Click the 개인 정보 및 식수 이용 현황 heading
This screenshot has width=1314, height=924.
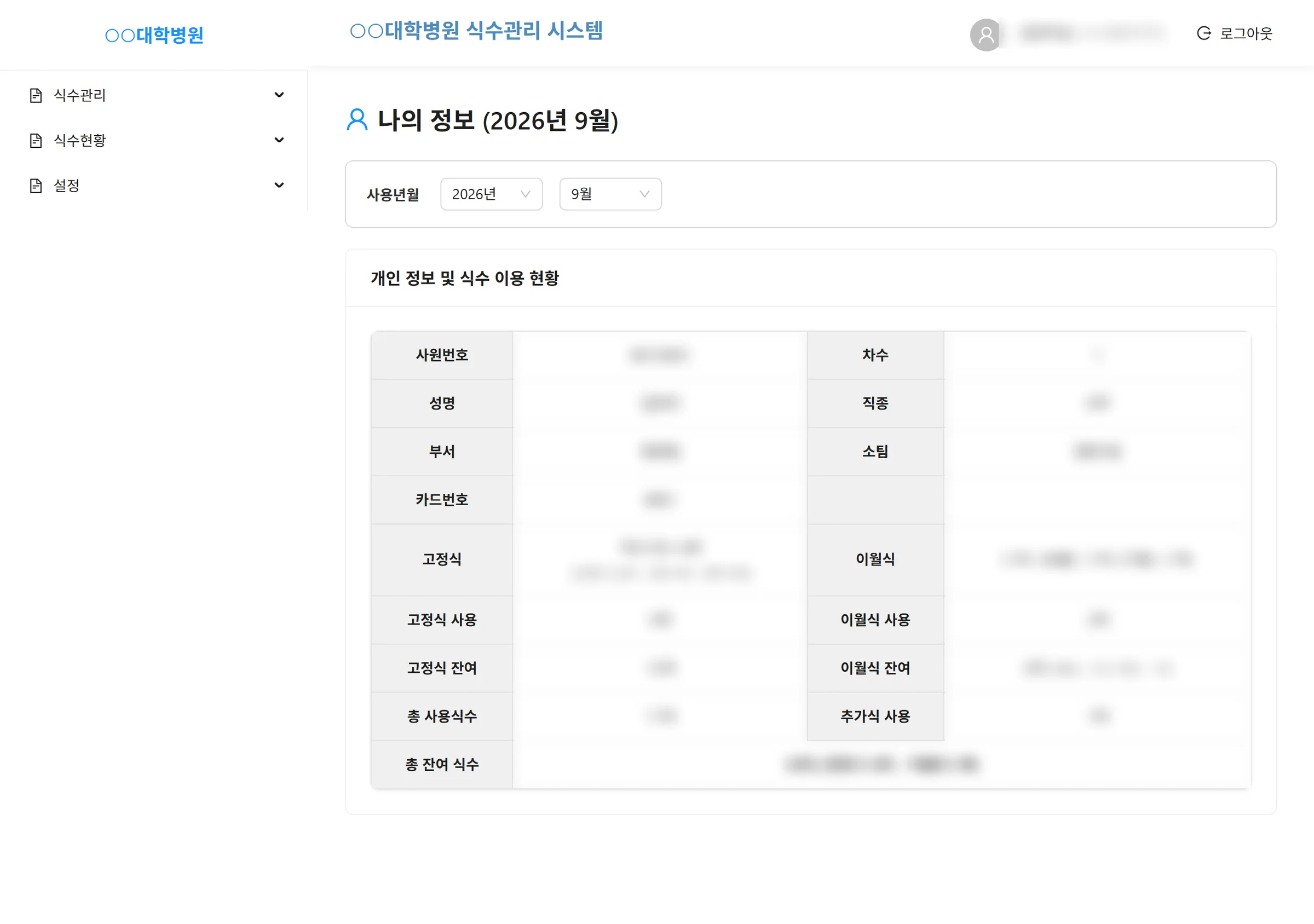(x=465, y=278)
